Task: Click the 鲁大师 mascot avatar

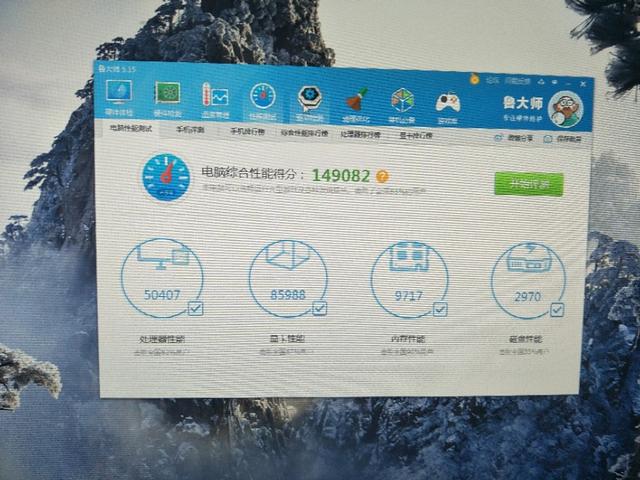Action: tap(565, 109)
